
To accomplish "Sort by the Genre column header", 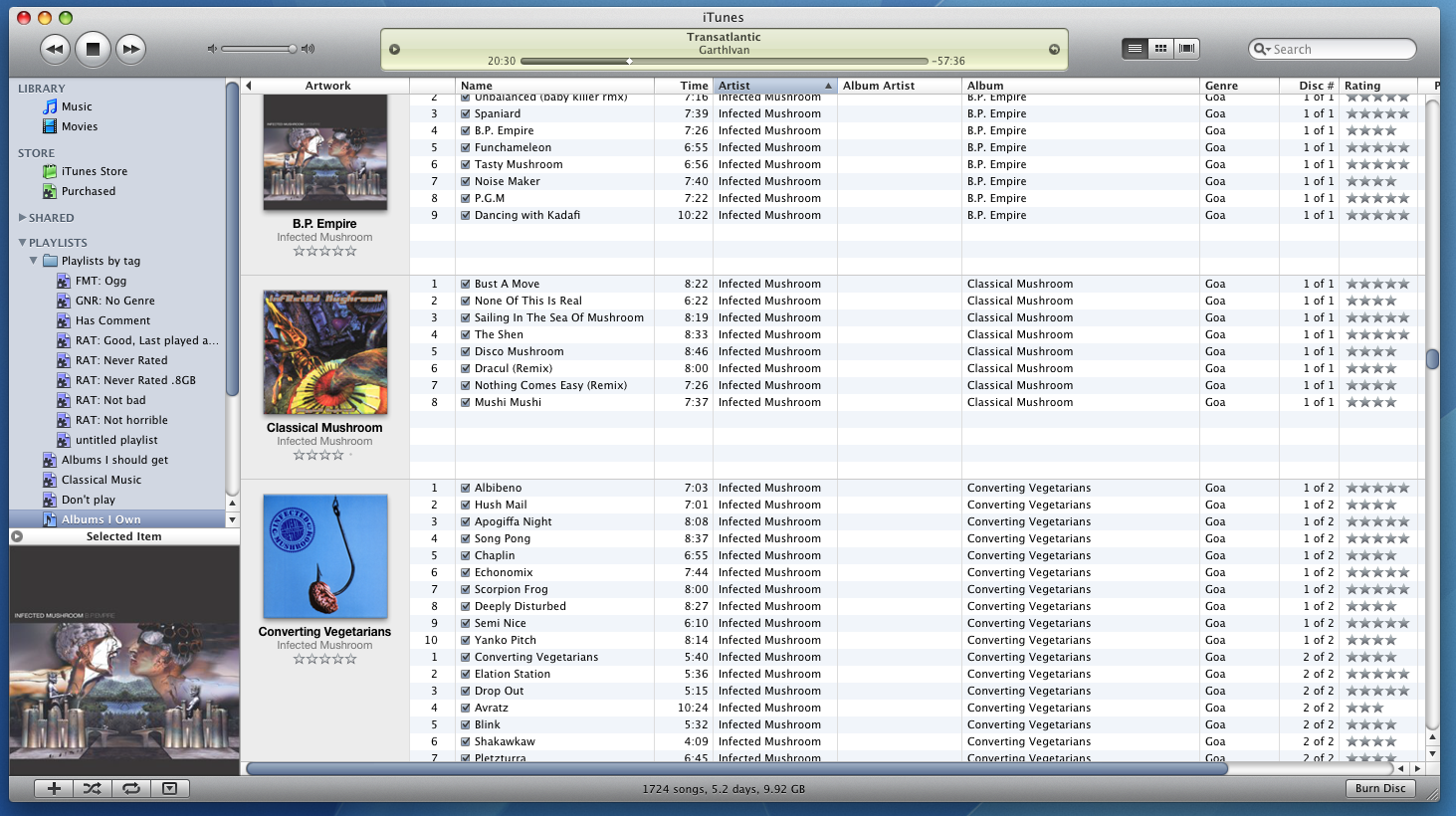I will coord(1239,86).
